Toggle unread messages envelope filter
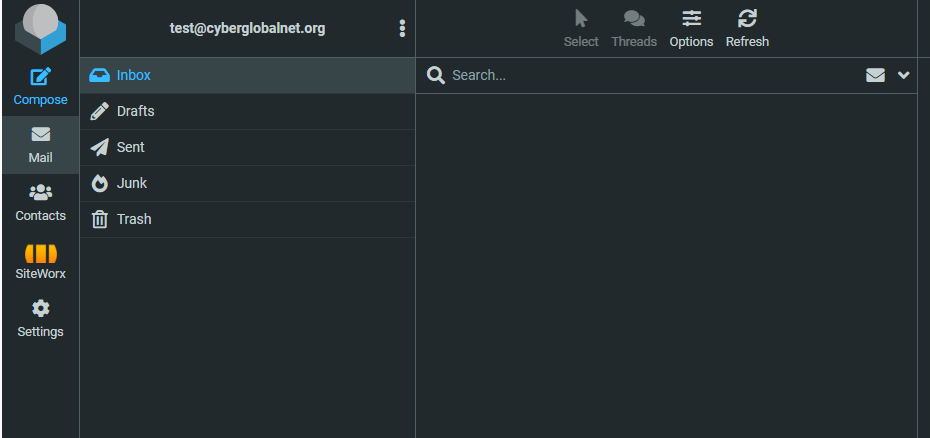 875,75
